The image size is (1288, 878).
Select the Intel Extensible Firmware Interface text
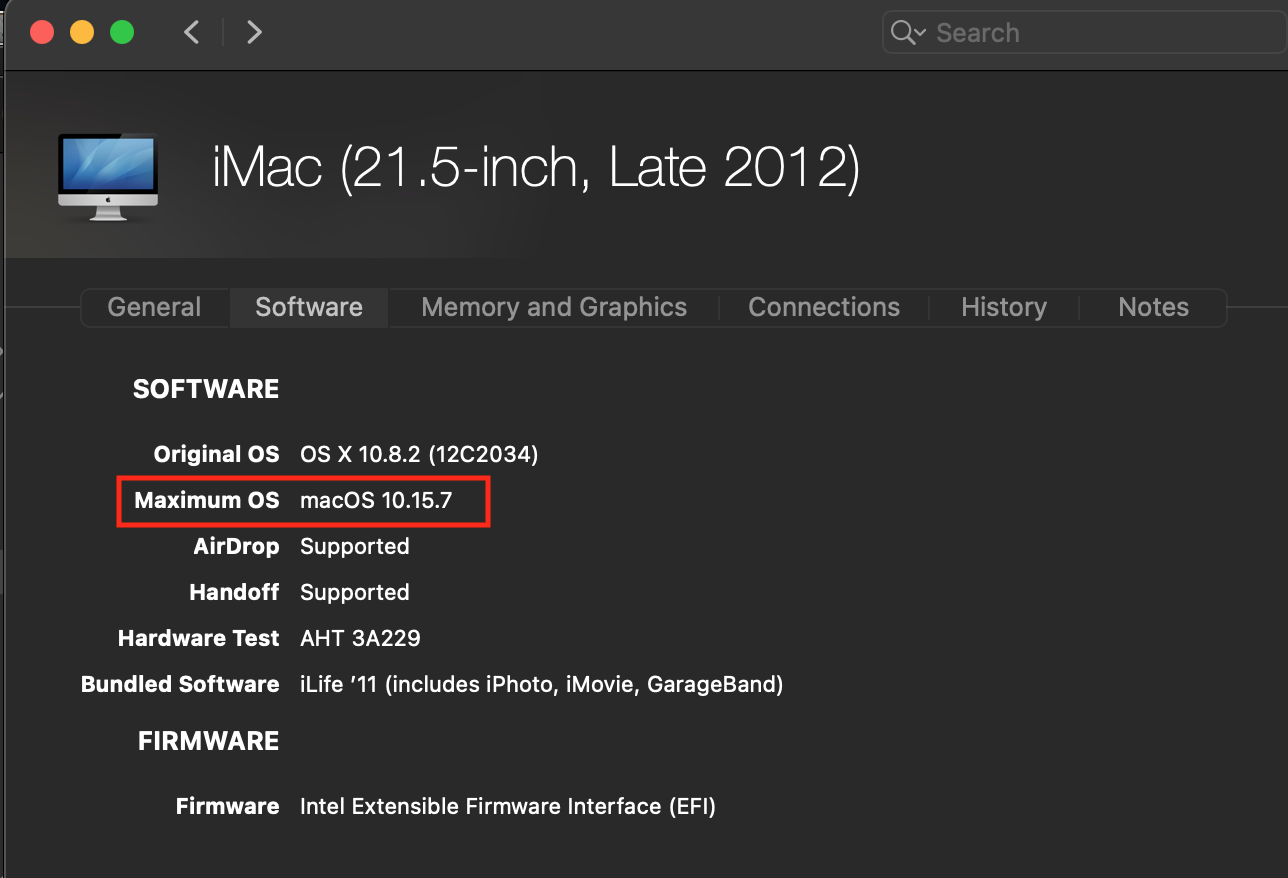pyautogui.click(x=507, y=806)
